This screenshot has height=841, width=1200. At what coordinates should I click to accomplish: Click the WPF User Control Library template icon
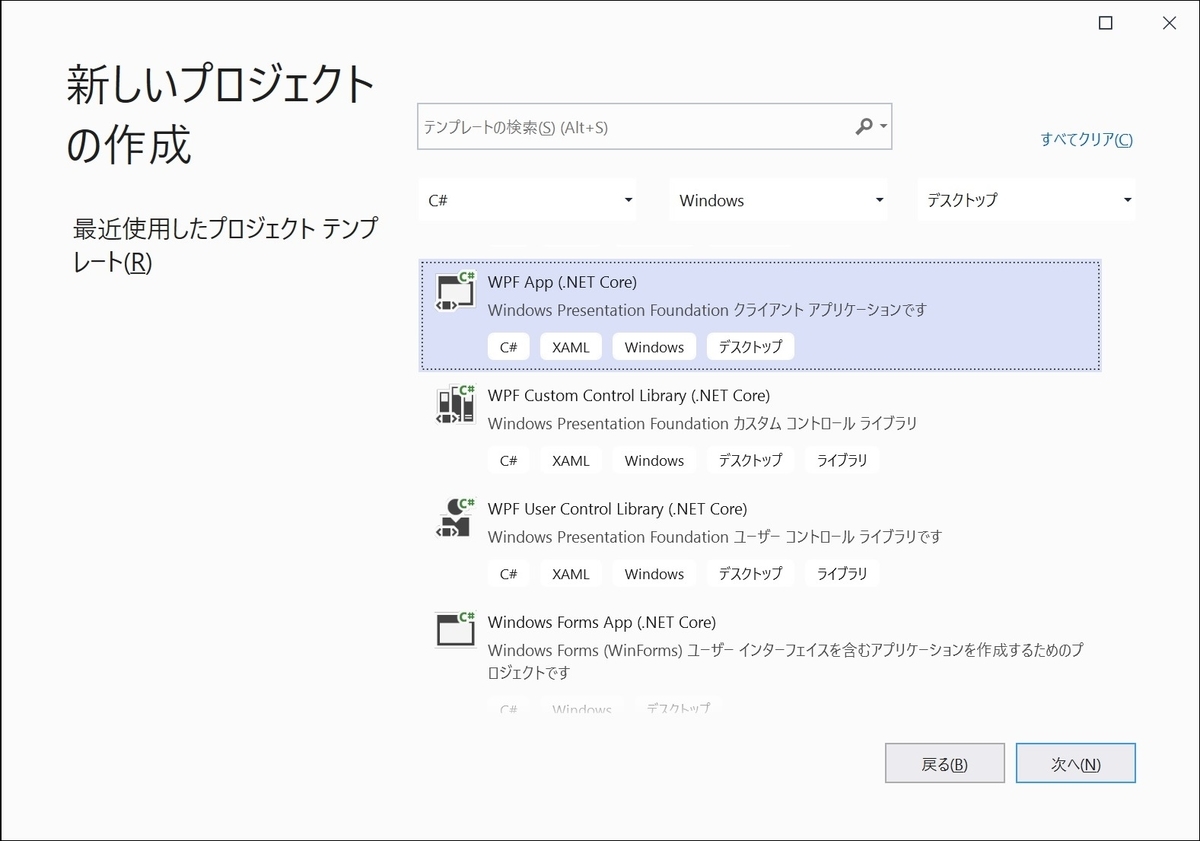click(455, 517)
